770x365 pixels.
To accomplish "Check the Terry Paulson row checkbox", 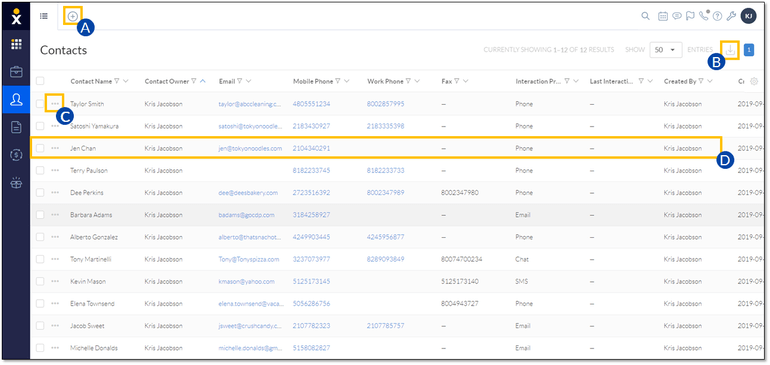I will coord(40,170).
